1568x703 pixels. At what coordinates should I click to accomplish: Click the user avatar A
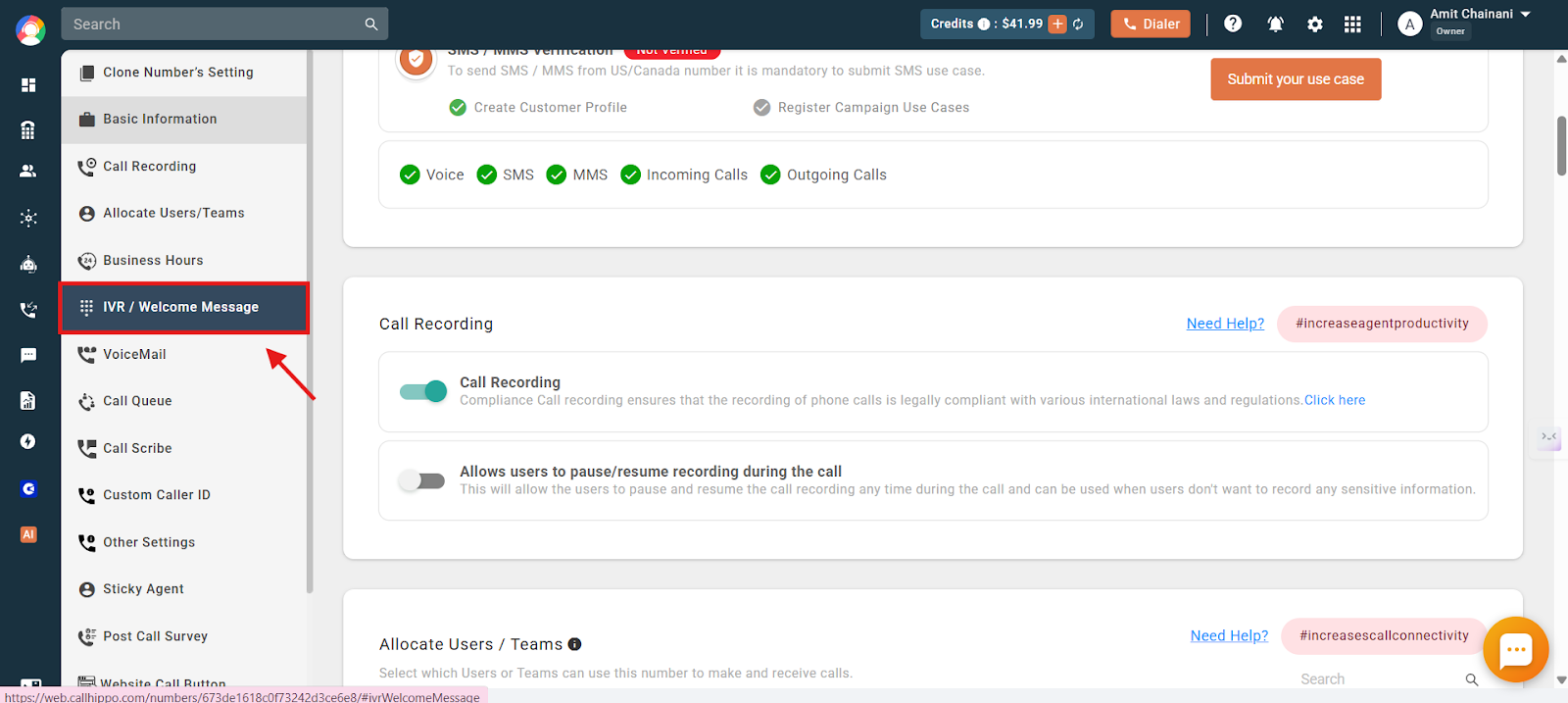1409,25
